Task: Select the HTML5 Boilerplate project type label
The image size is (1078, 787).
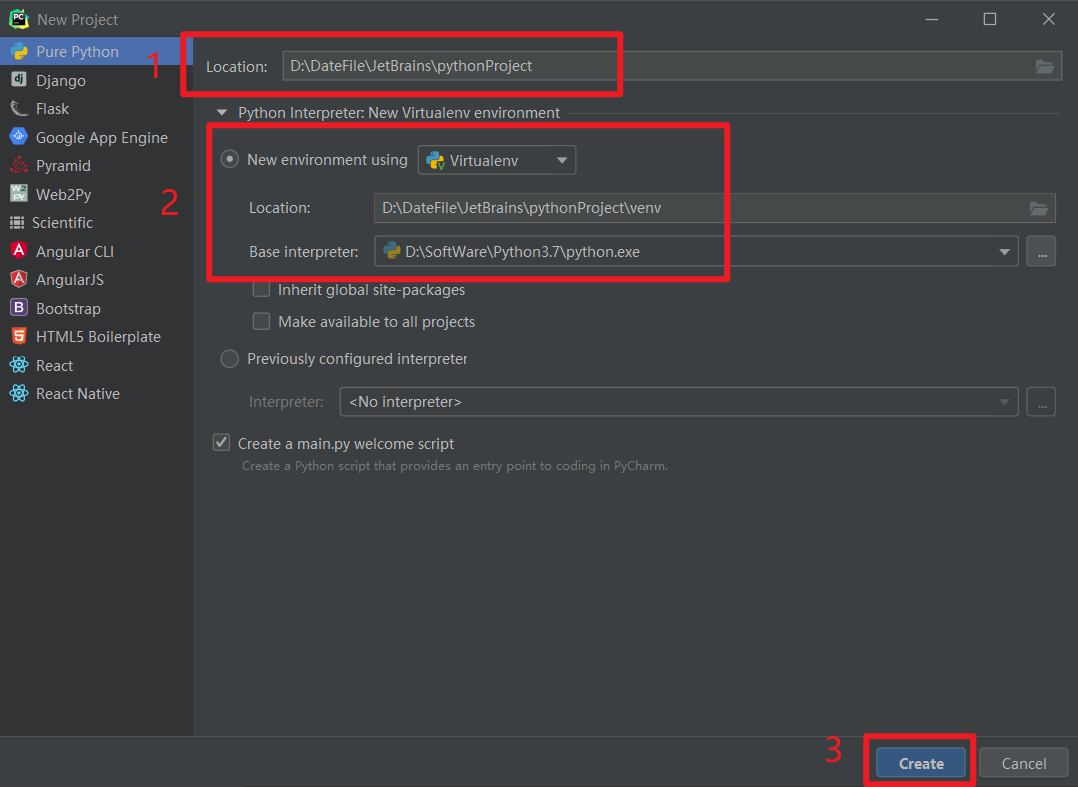Action: pos(98,337)
